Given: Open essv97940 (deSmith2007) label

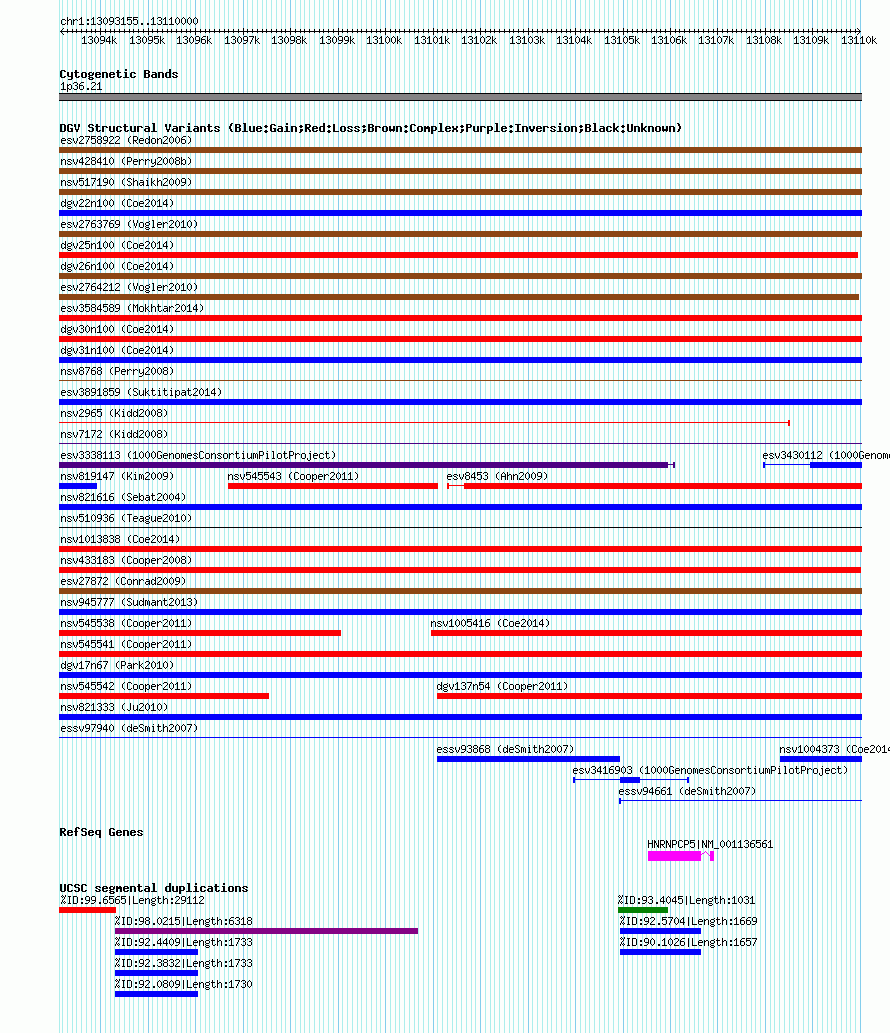Looking at the screenshot, I should tap(129, 729).
